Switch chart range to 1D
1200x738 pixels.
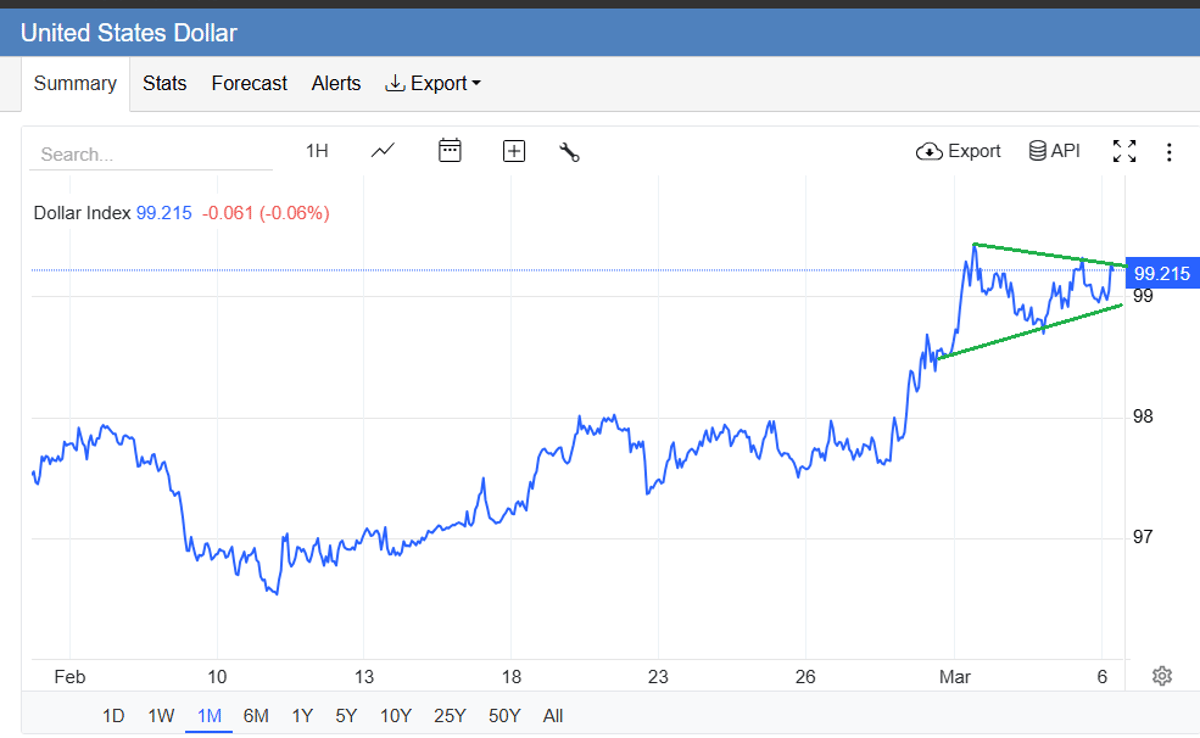point(113,716)
